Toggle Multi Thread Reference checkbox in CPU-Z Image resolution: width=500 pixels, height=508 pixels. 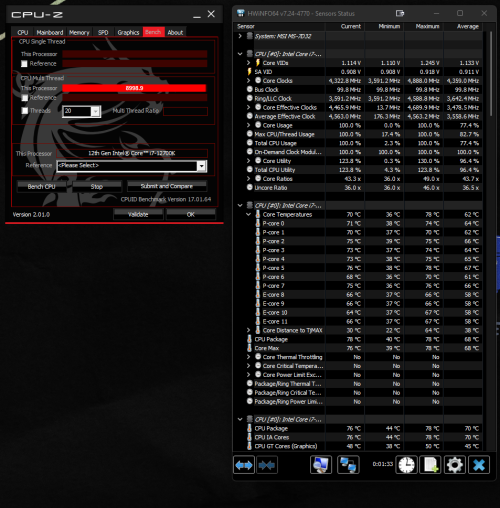pyautogui.click(x=25, y=98)
